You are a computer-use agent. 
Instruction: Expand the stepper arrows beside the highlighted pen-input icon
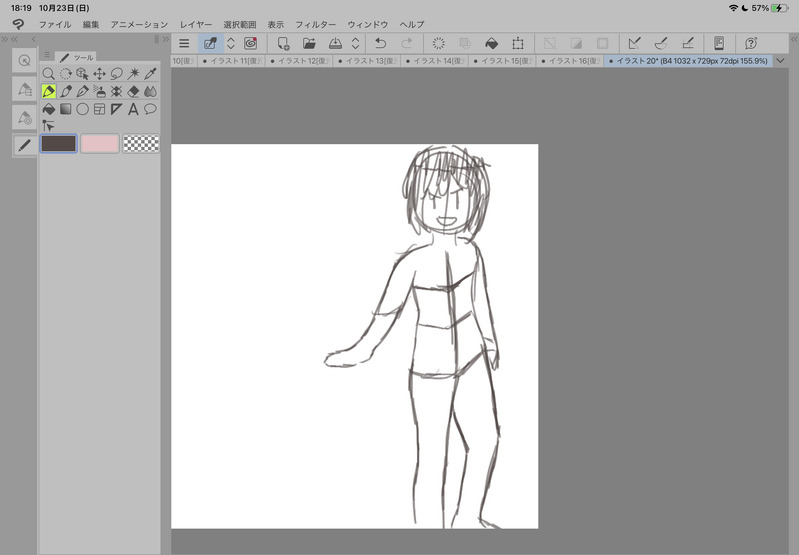[231, 43]
